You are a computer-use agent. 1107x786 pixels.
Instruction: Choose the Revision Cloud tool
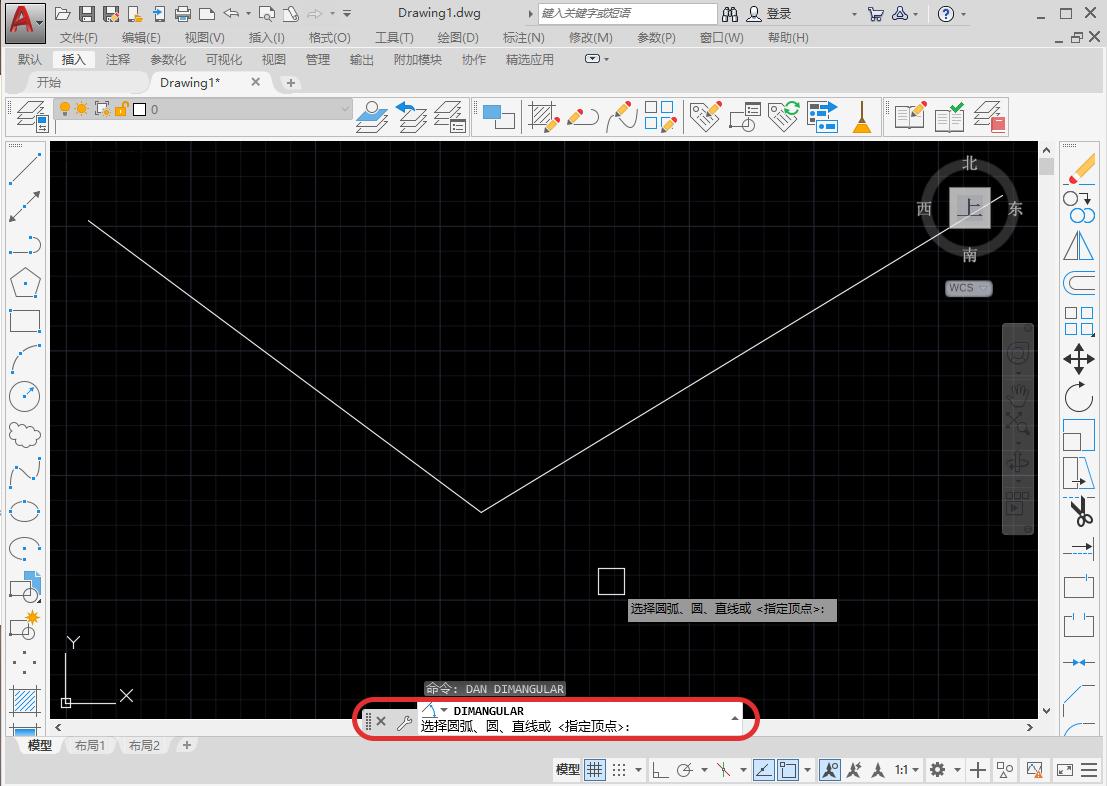coord(24,435)
